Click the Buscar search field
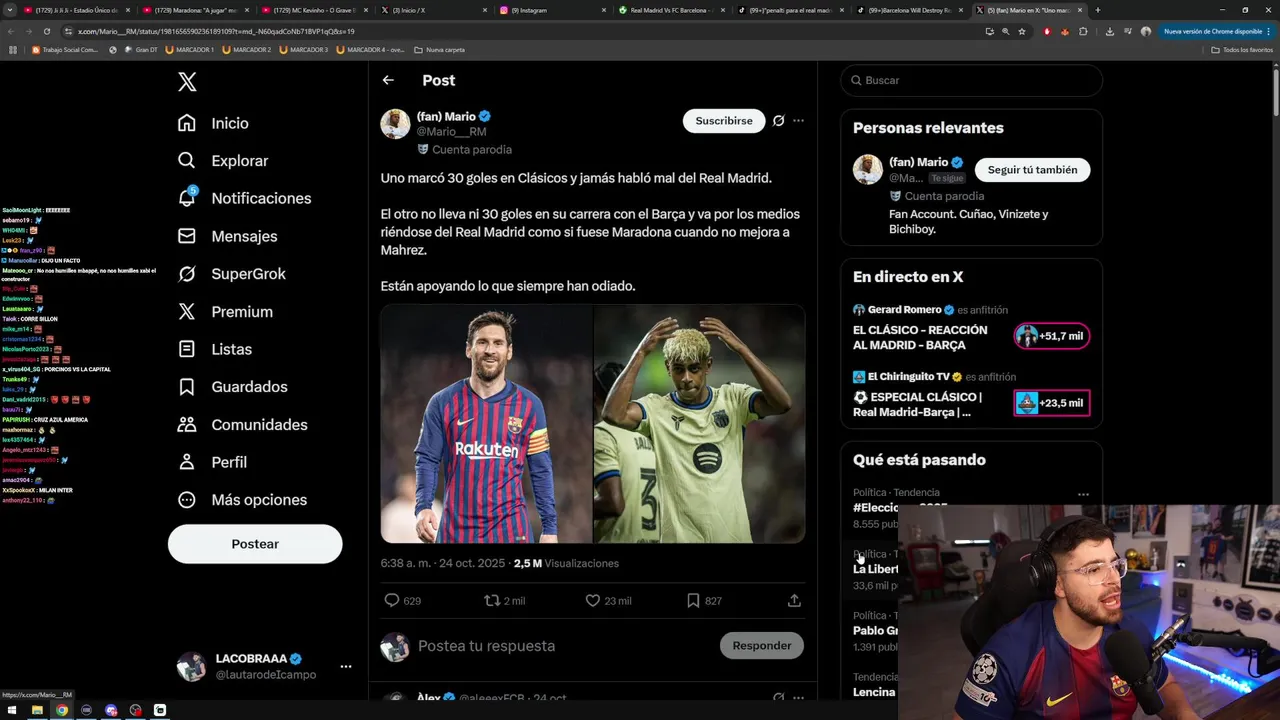 tap(971, 80)
